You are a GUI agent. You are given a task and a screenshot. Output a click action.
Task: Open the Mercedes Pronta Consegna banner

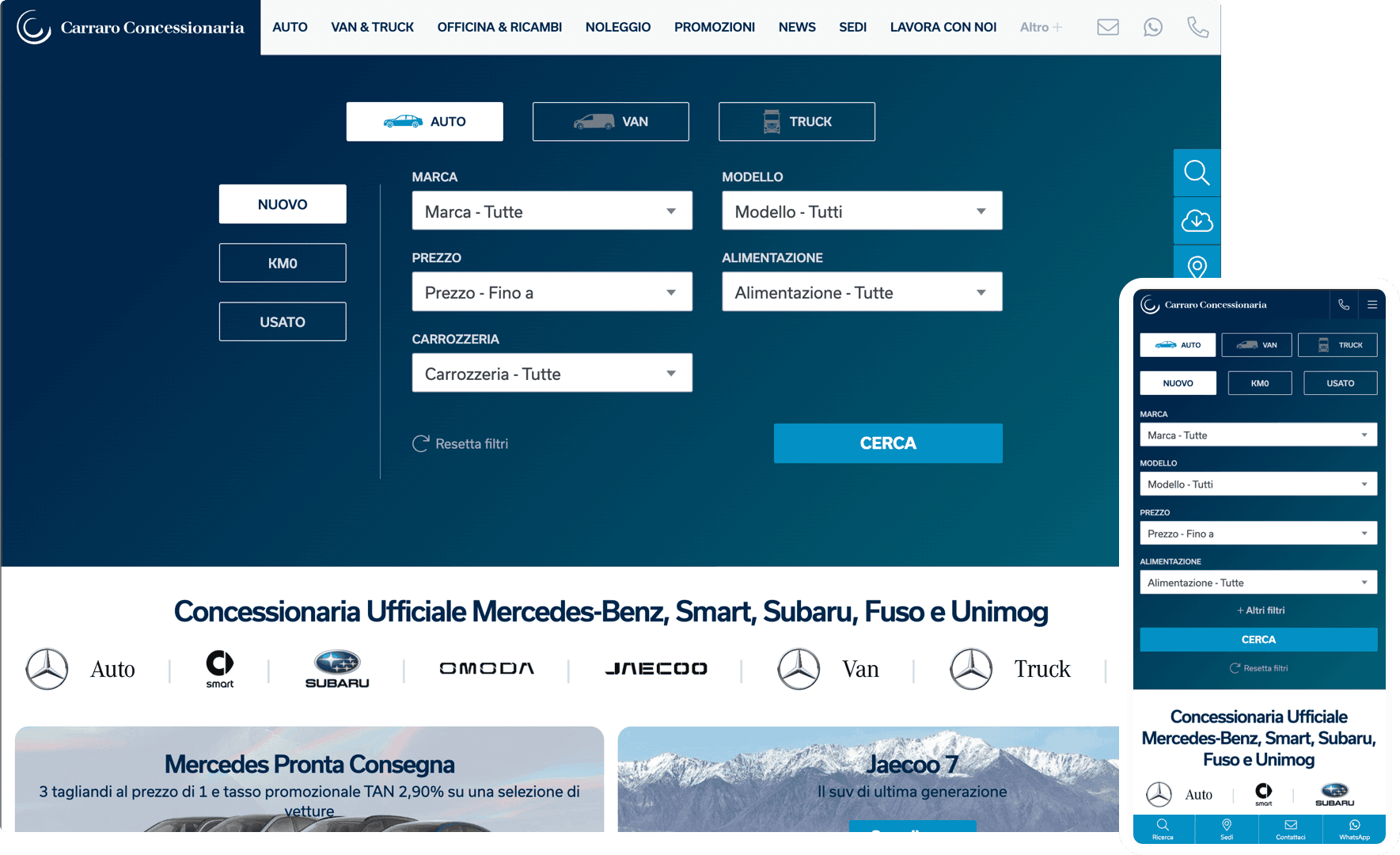coord(309,779)
